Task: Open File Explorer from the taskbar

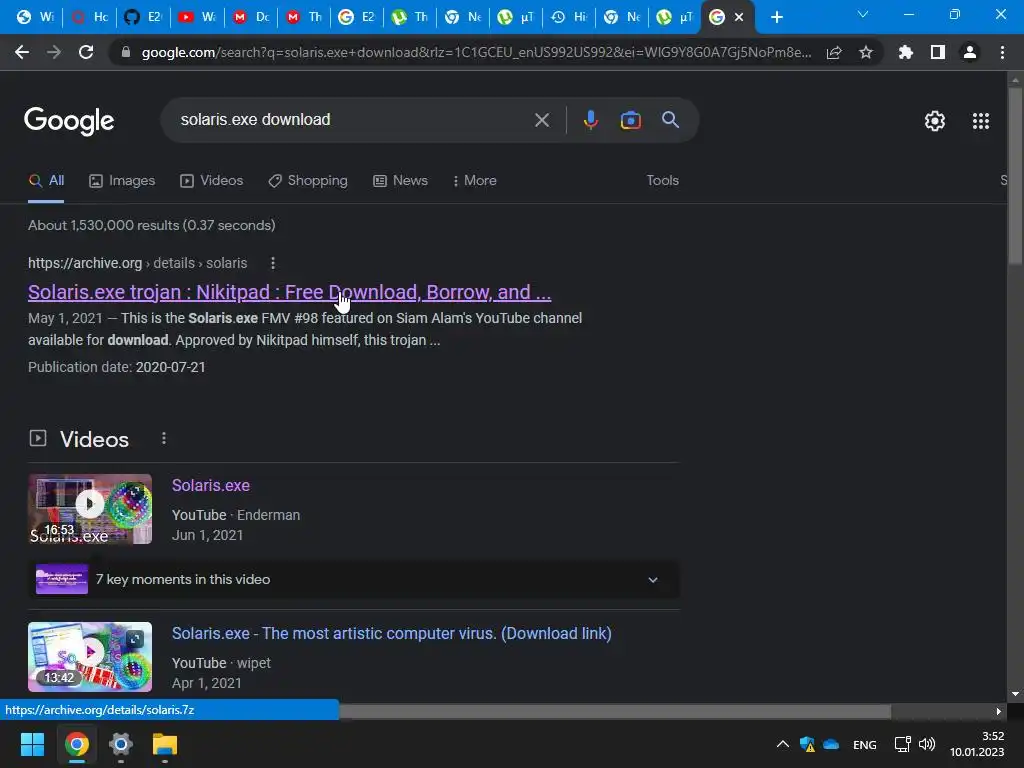Action: click(x=165, y=744)
